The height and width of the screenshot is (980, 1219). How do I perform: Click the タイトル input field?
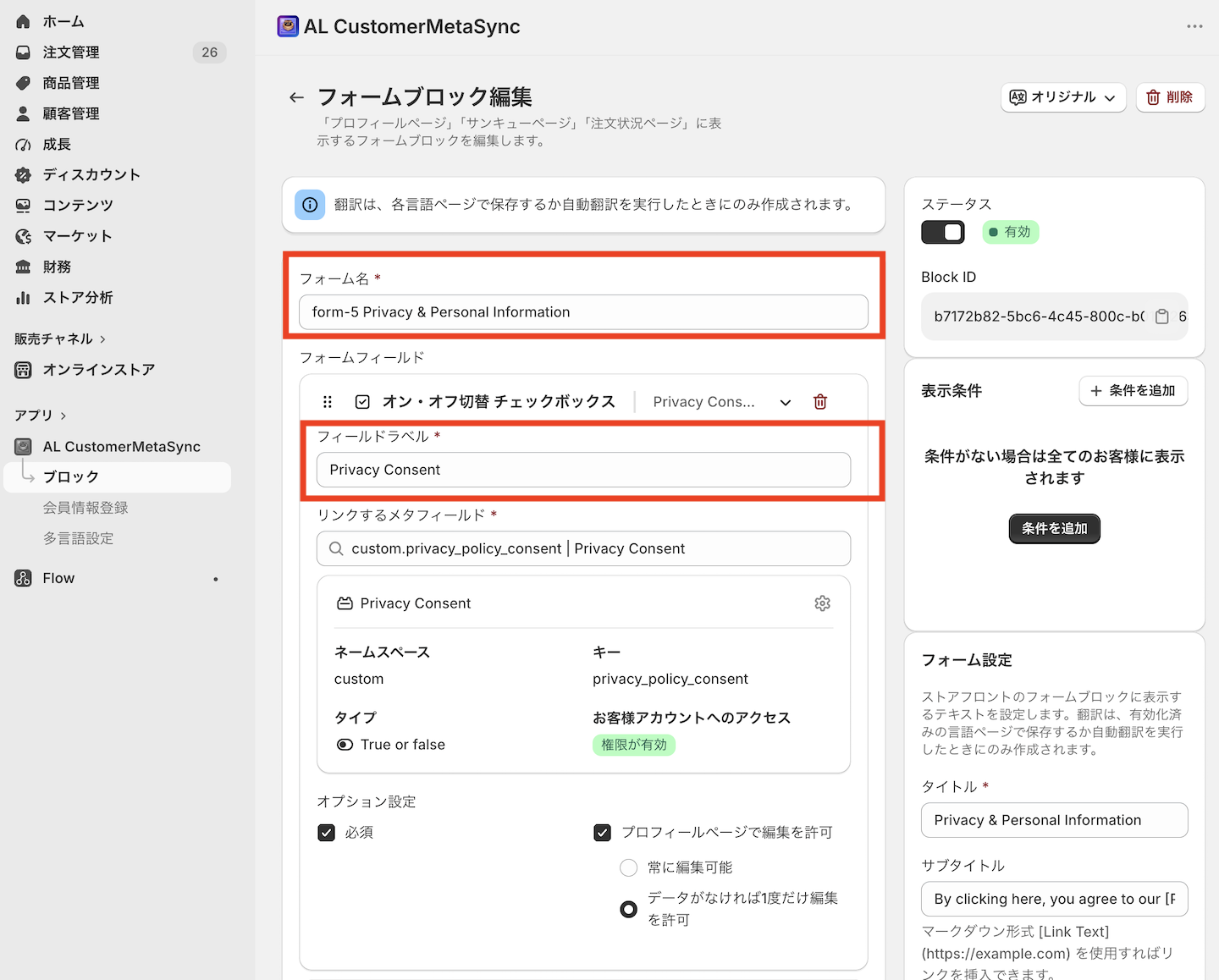click(1054, 820)
